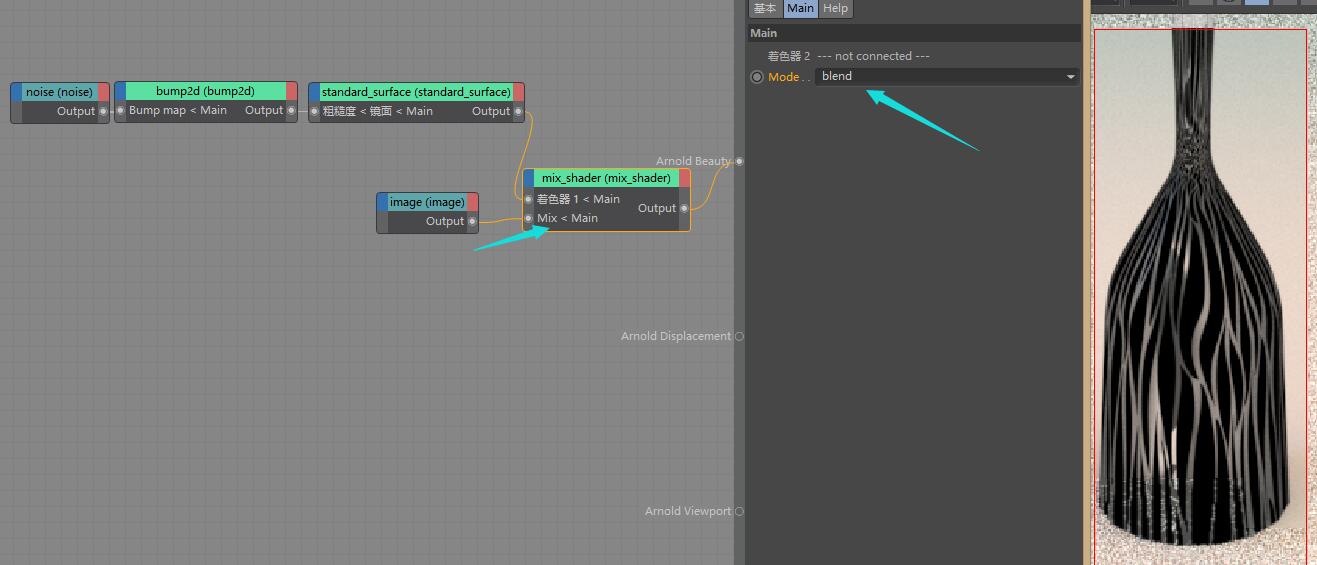Click the Main section header
The image size is (1317, 565).
point(915,33)
